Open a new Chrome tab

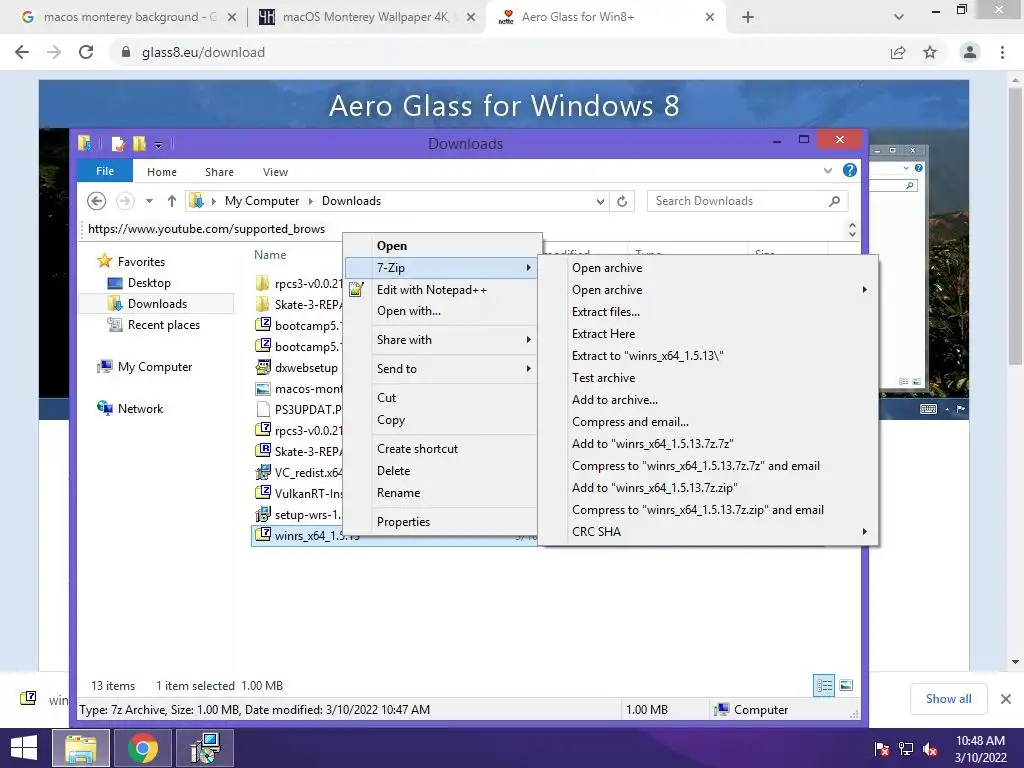tap(748, 17)
